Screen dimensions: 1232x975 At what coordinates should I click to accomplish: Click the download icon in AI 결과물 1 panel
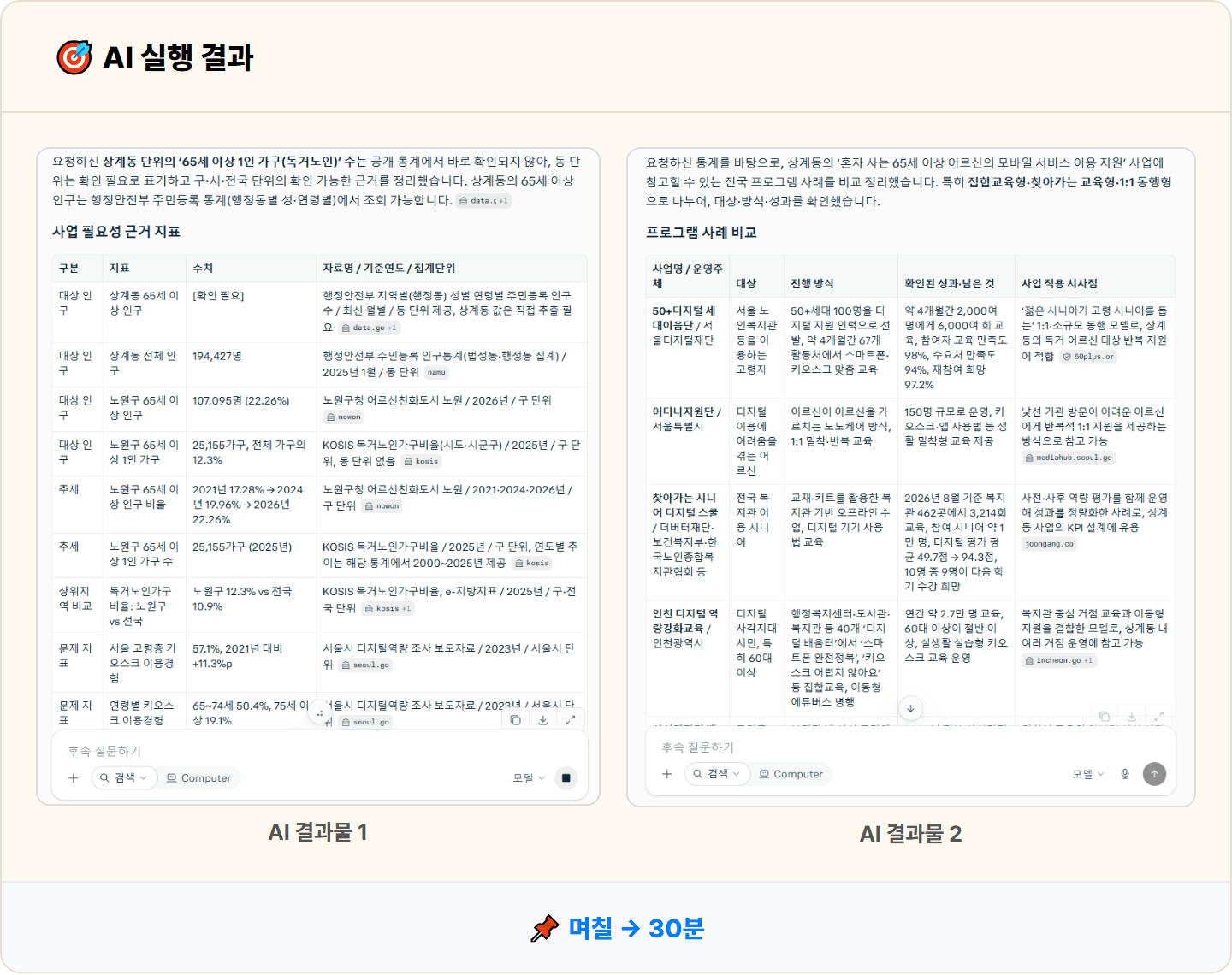pyautogui.click(x=542, y=720)
